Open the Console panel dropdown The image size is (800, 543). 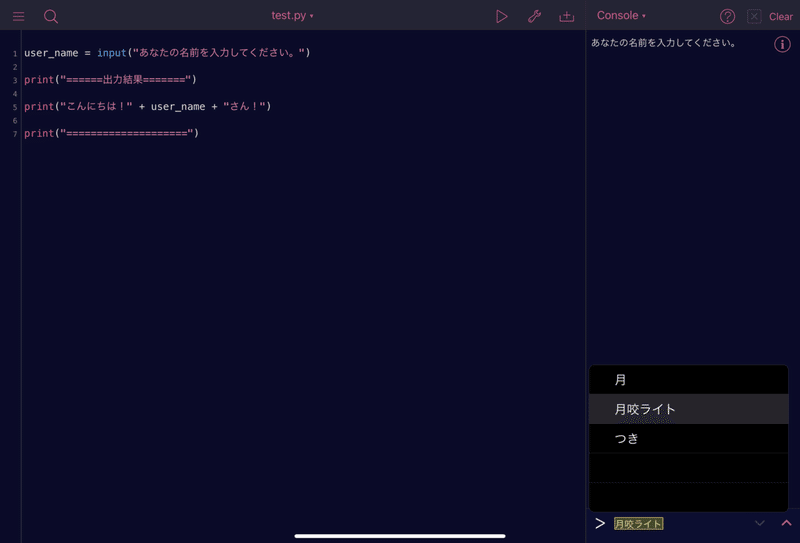click(x=621, y=15)
